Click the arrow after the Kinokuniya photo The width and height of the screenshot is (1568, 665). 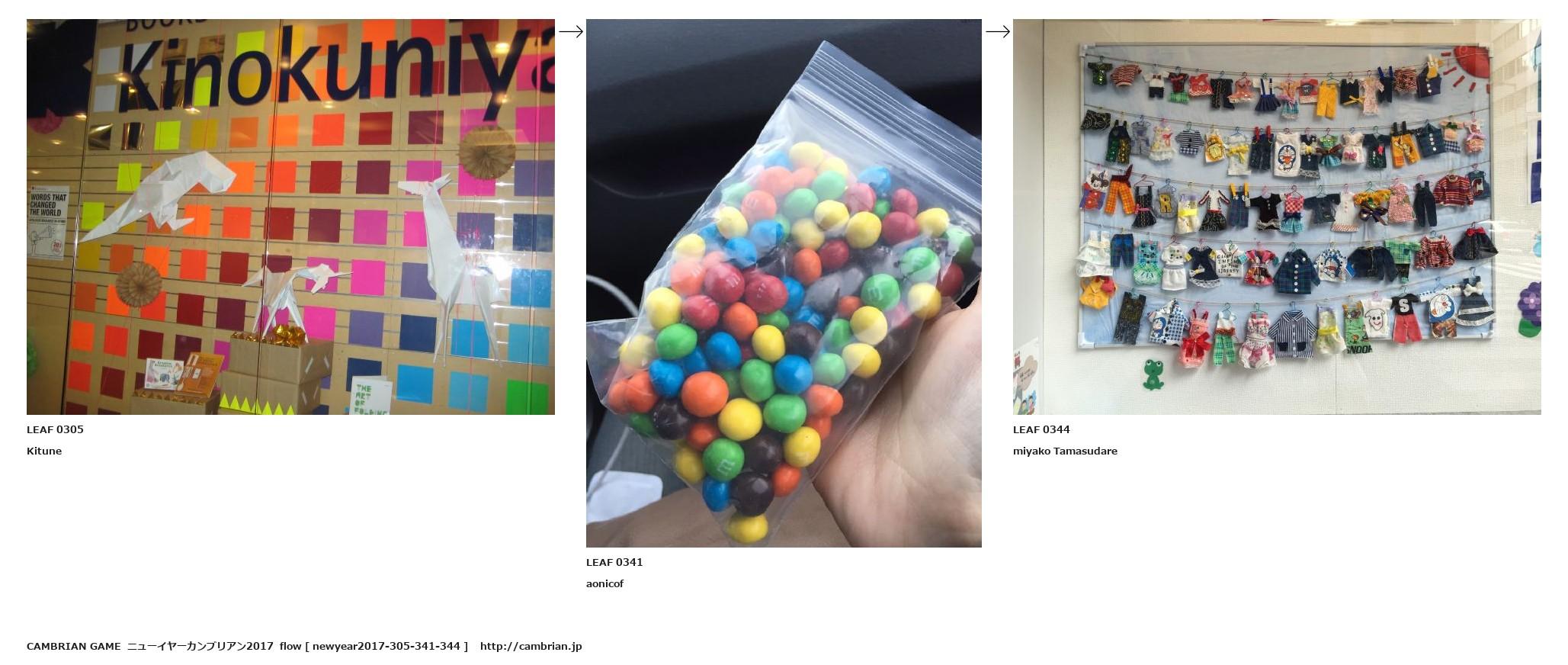571,31
